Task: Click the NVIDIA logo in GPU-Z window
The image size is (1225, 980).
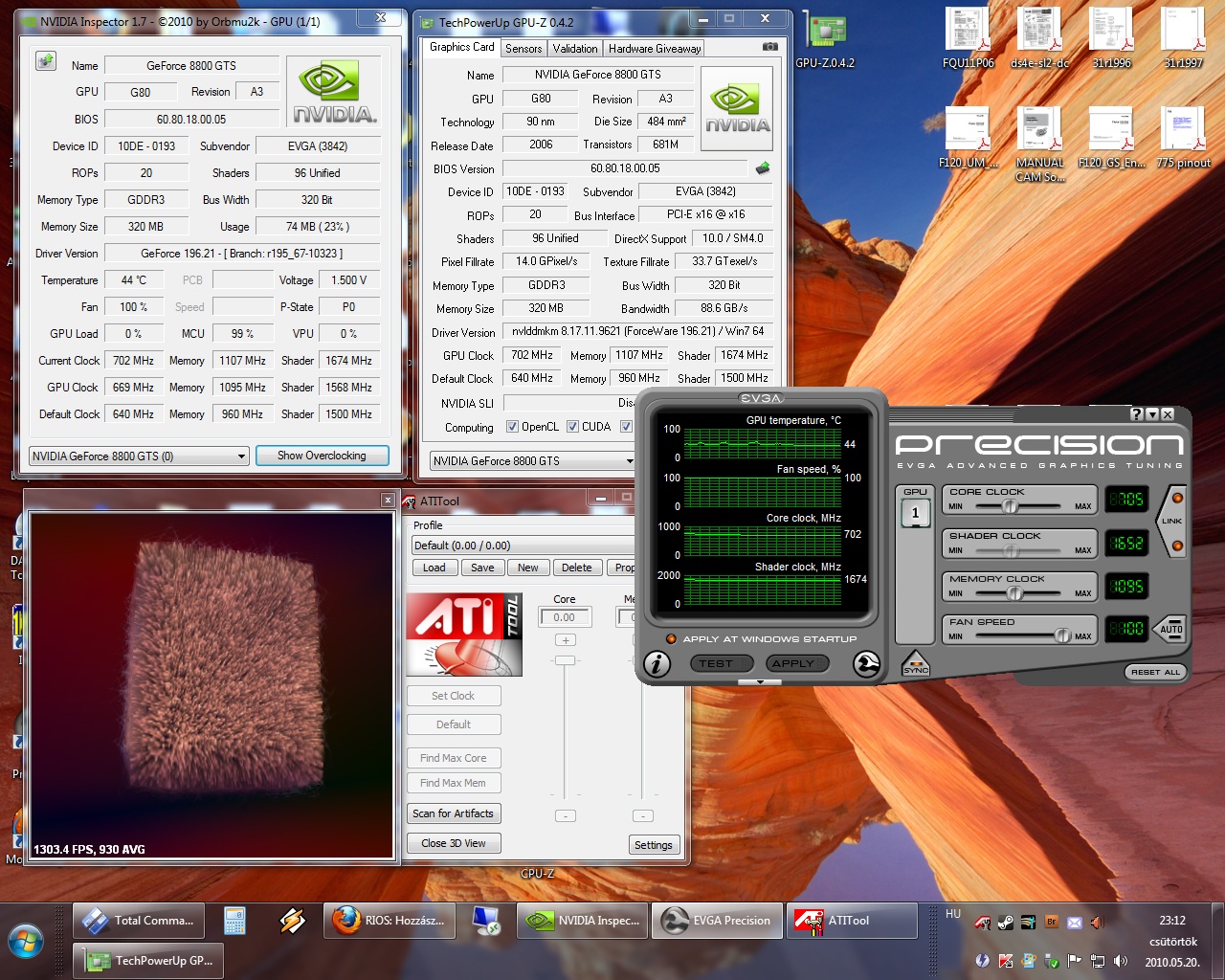Action: [x=737, y=108]
